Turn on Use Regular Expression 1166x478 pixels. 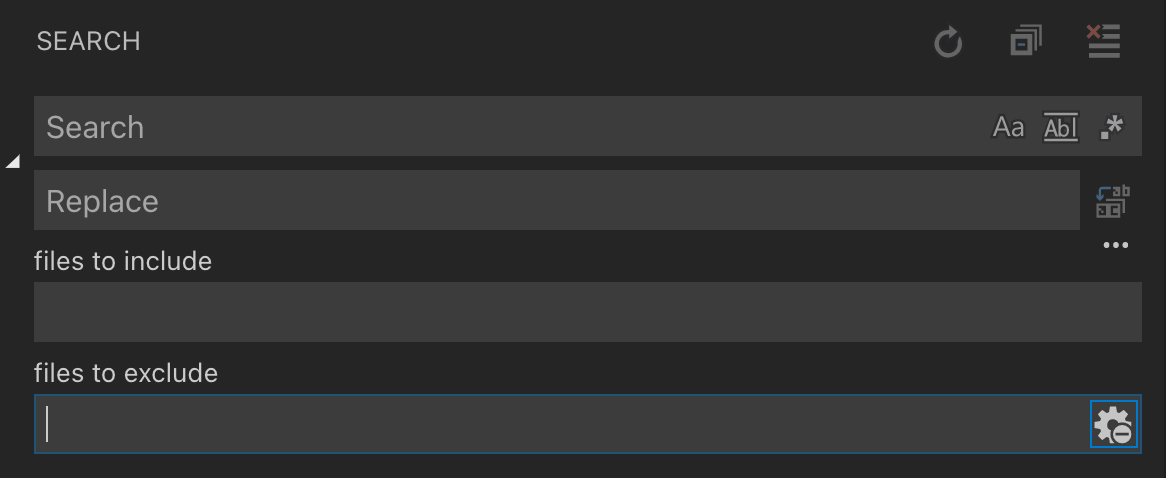point(1111,127)
